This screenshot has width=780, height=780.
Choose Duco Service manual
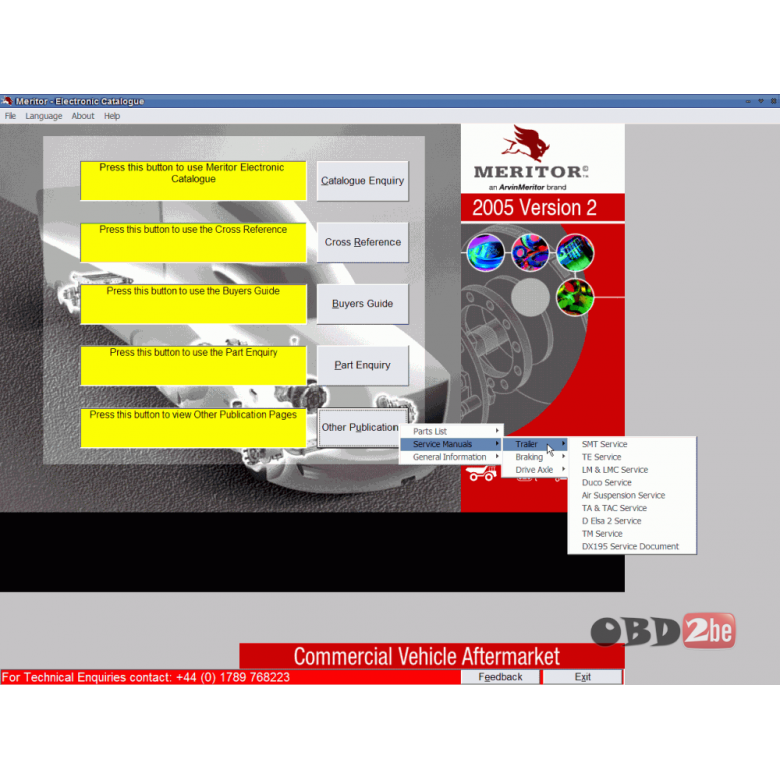[x=632, y=483]
